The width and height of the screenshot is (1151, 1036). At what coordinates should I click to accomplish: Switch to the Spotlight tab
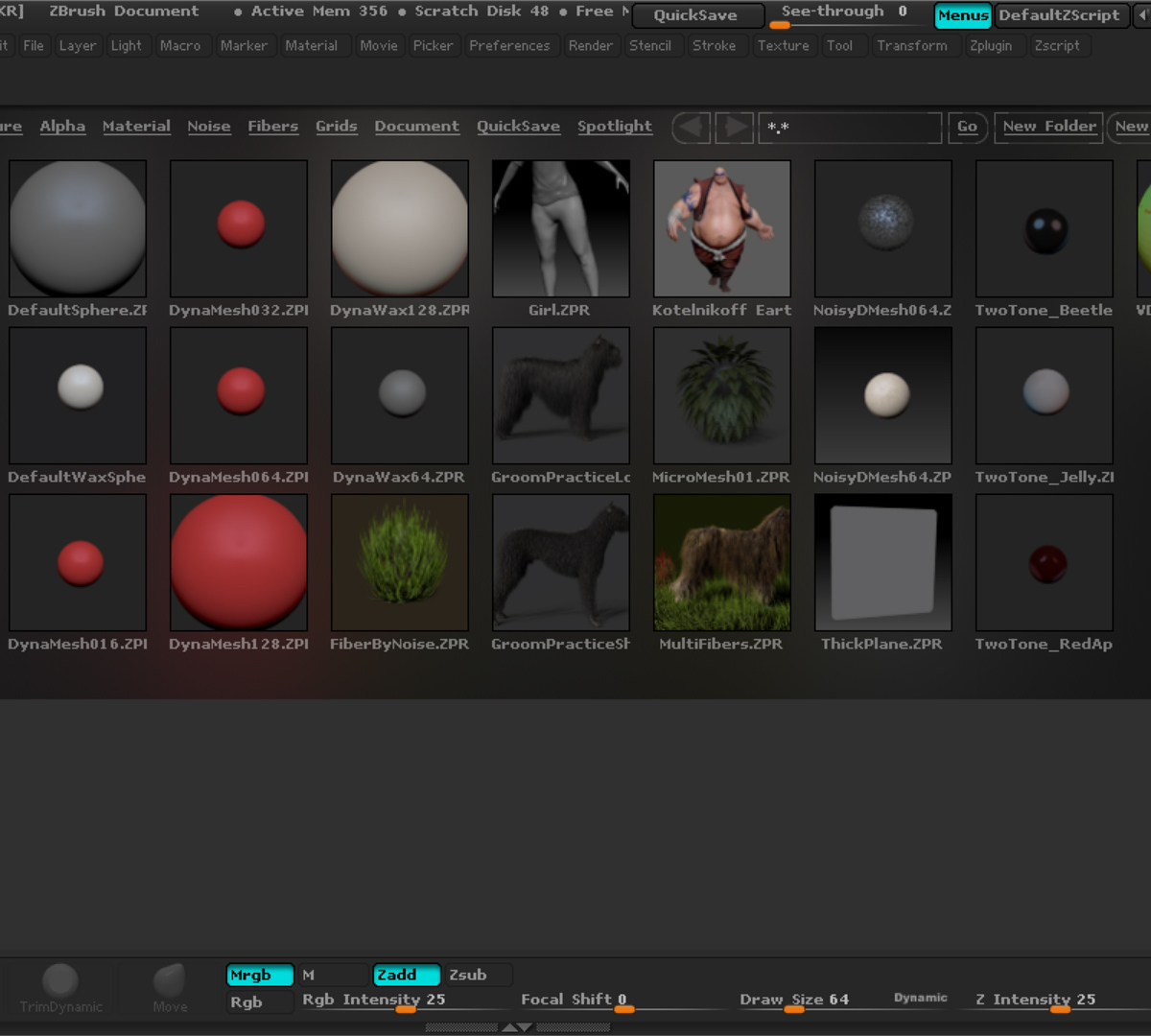point(615,127)
